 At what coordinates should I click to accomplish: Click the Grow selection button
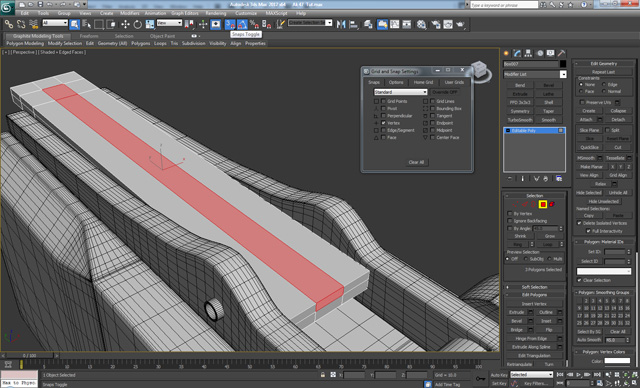click(x=549, y=236)
